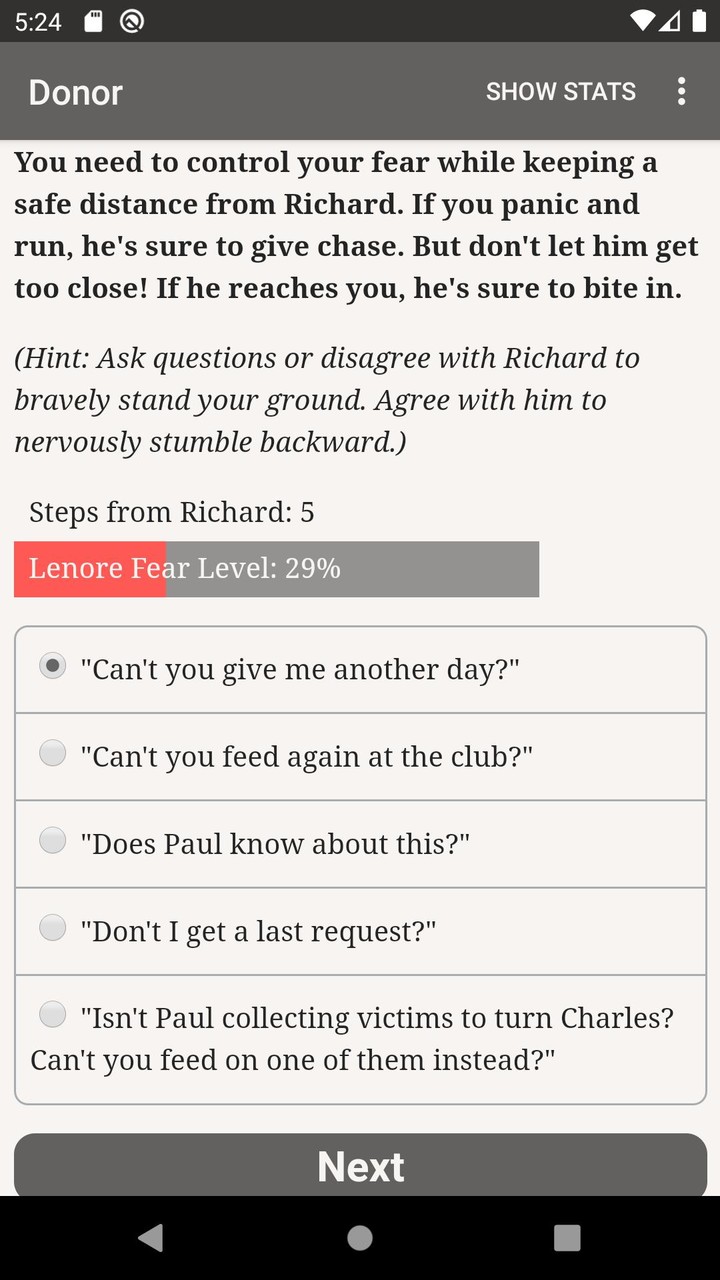
Task: Tap the Wi-Fi signal status icon
Action: [x=642, y=21]
